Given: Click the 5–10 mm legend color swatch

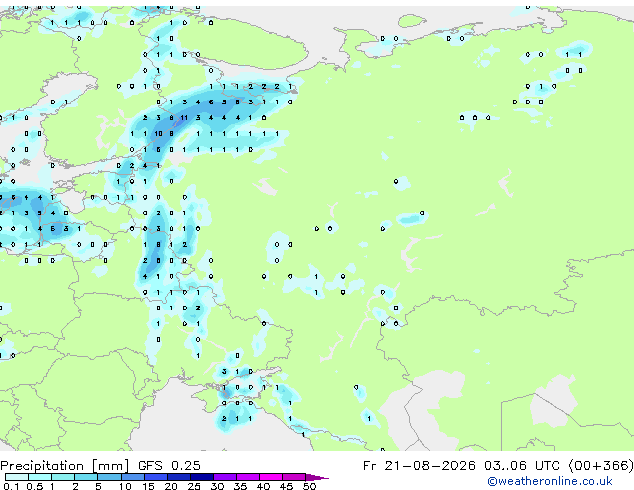Looking at the screenshot, I should [109, 477].
